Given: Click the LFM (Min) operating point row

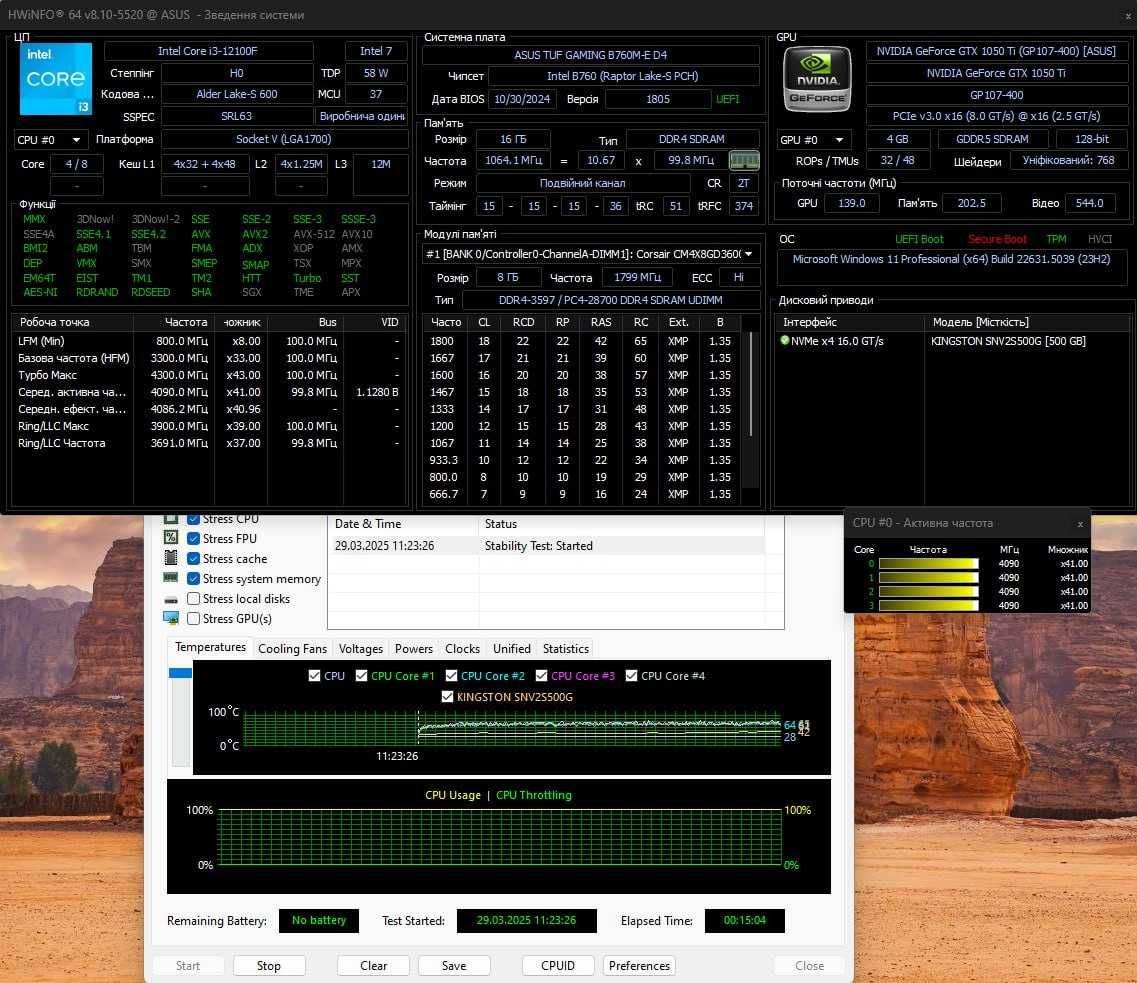Looking at the screenshot, I should (x=209, y=341).
